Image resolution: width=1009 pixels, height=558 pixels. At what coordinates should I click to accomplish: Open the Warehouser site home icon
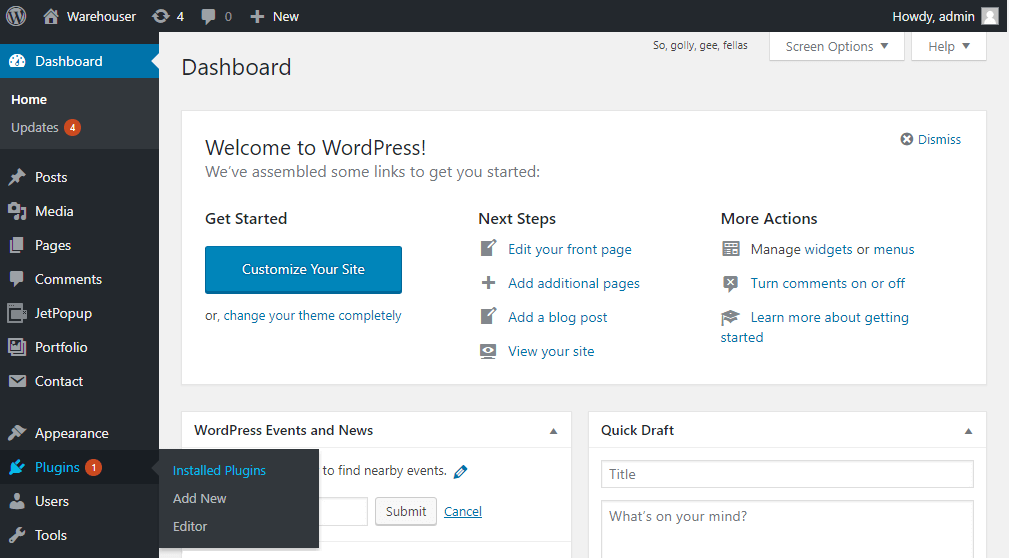(51, 16)
